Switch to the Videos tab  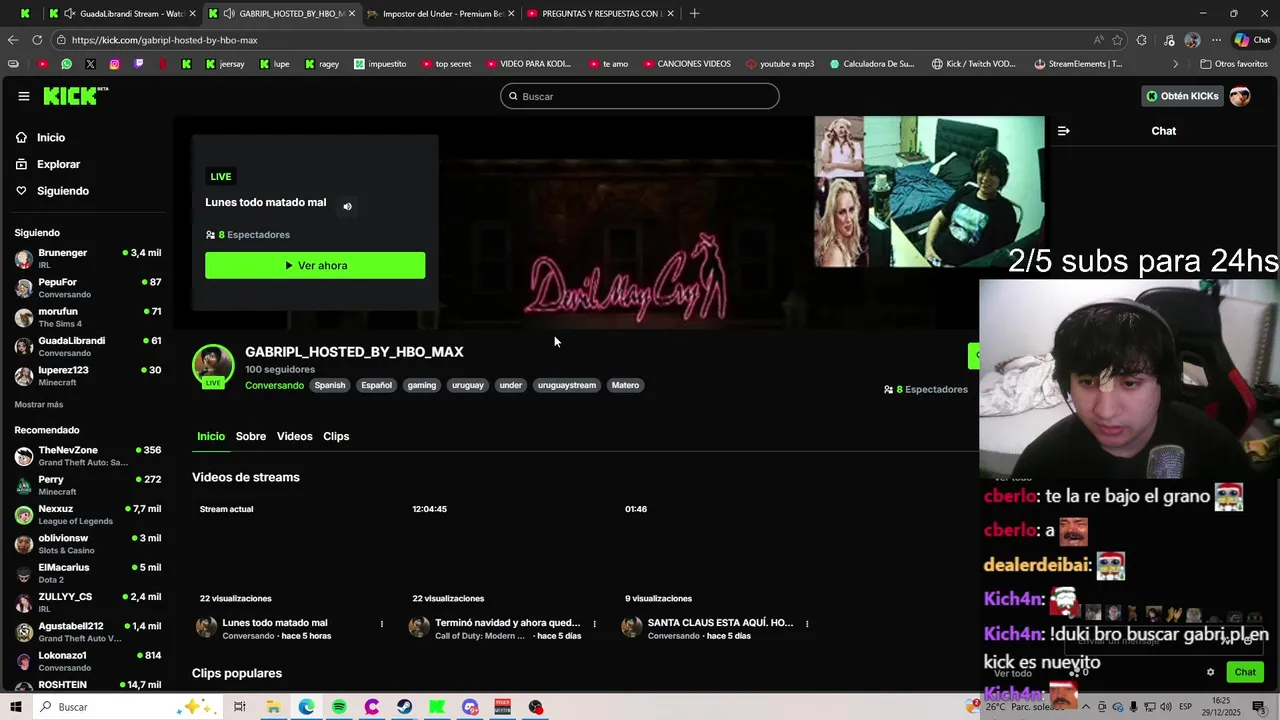click(x=294, y=436)
